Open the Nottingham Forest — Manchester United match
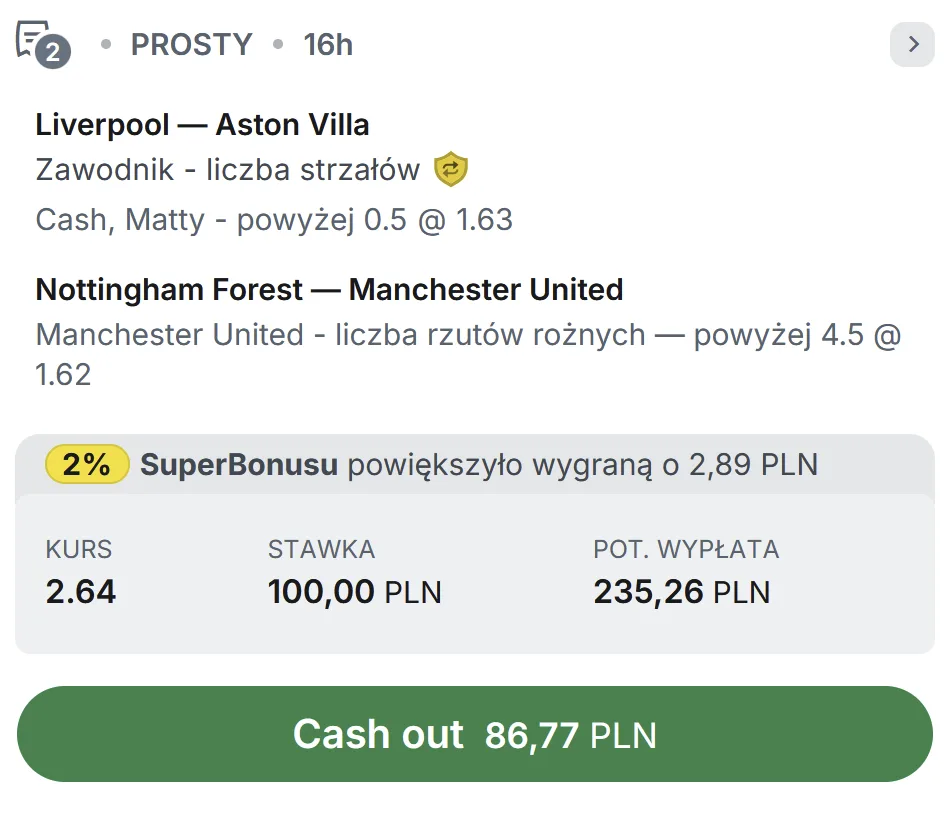The image size is (950, 816). coord(329,289)
